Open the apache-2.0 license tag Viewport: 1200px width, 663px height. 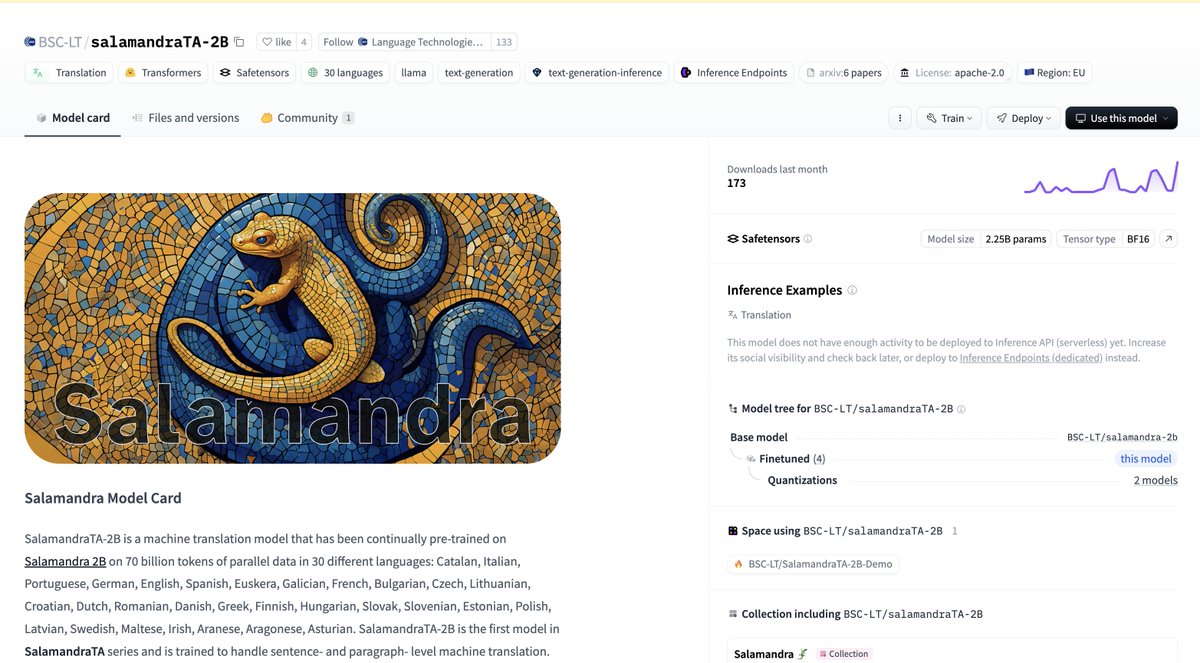tap(952, 72)
